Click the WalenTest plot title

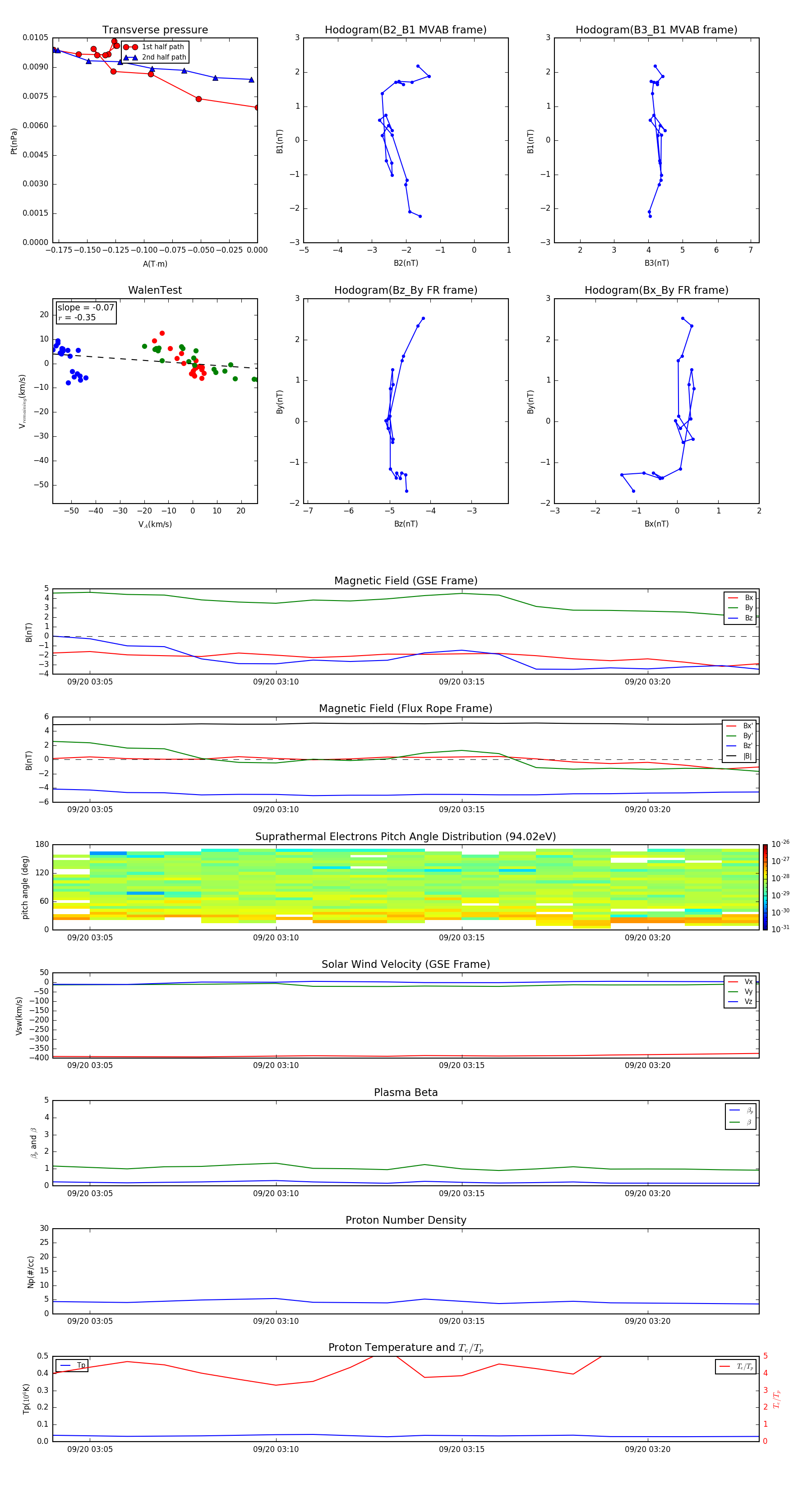[x=155, y=290]
